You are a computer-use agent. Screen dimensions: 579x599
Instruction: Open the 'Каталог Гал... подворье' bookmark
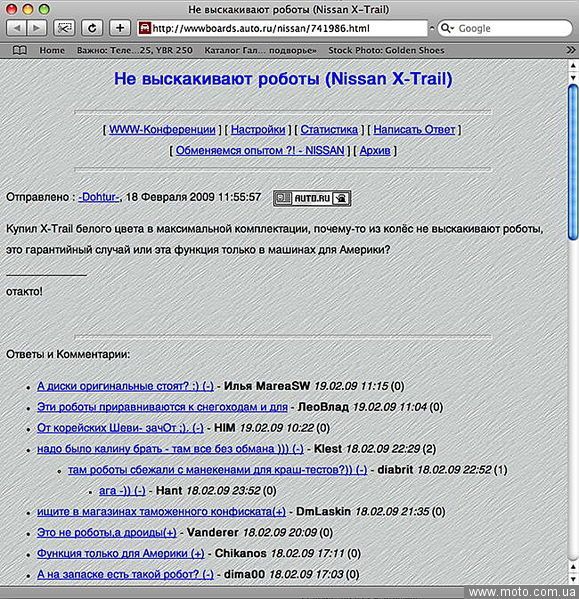coord(260,50)
